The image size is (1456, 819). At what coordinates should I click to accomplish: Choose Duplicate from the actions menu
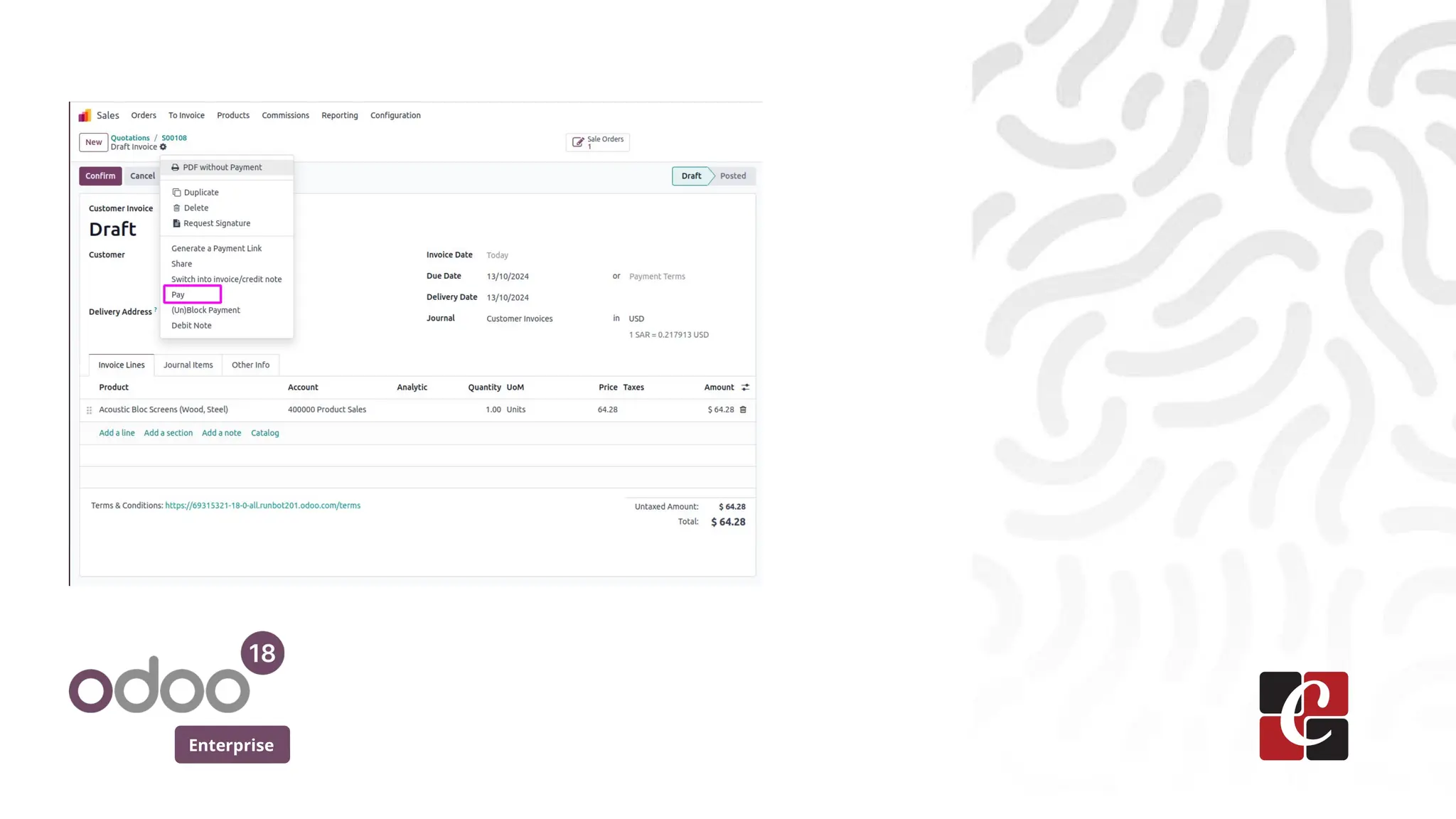pyautogui.click(x=200, y=193)
